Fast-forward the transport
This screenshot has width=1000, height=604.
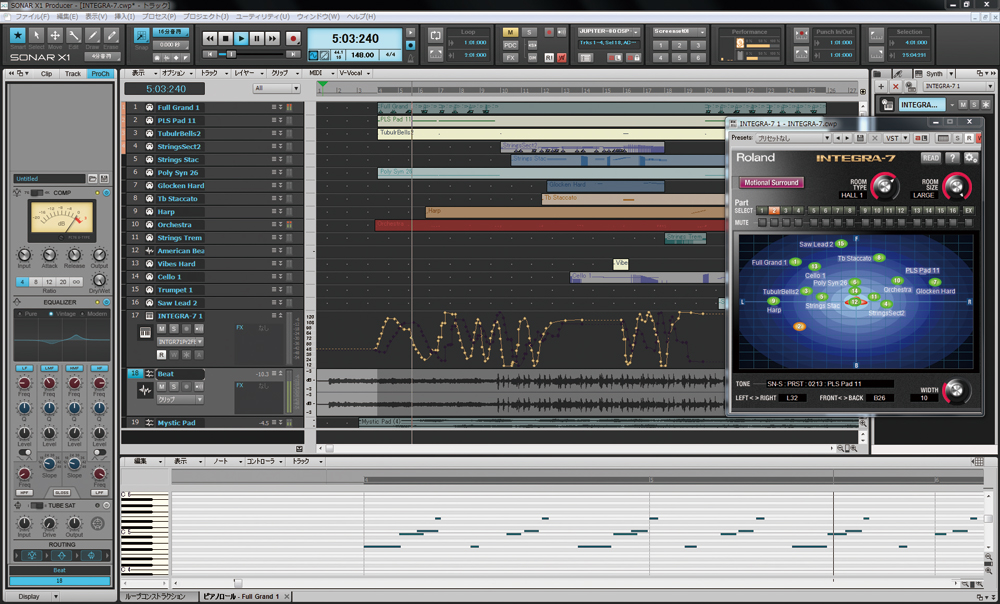coord(273,39)
